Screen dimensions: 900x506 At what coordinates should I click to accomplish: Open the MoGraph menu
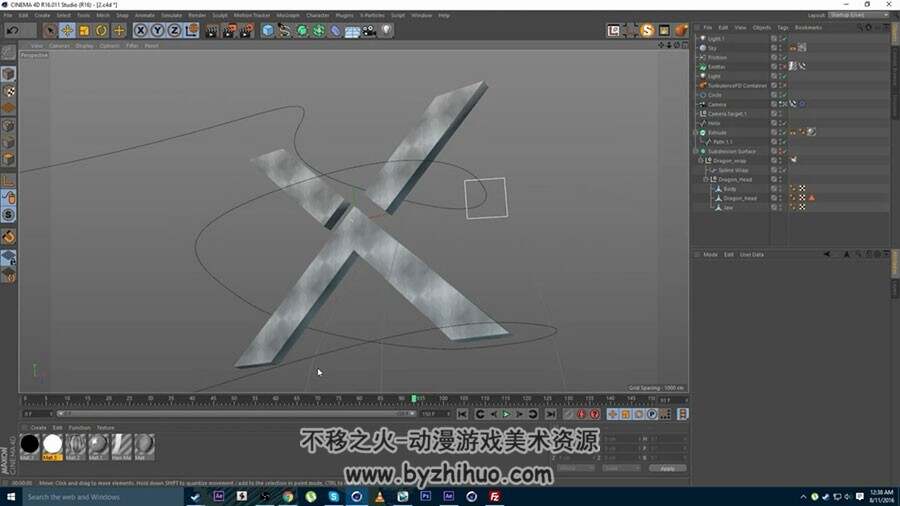(288, 15)
